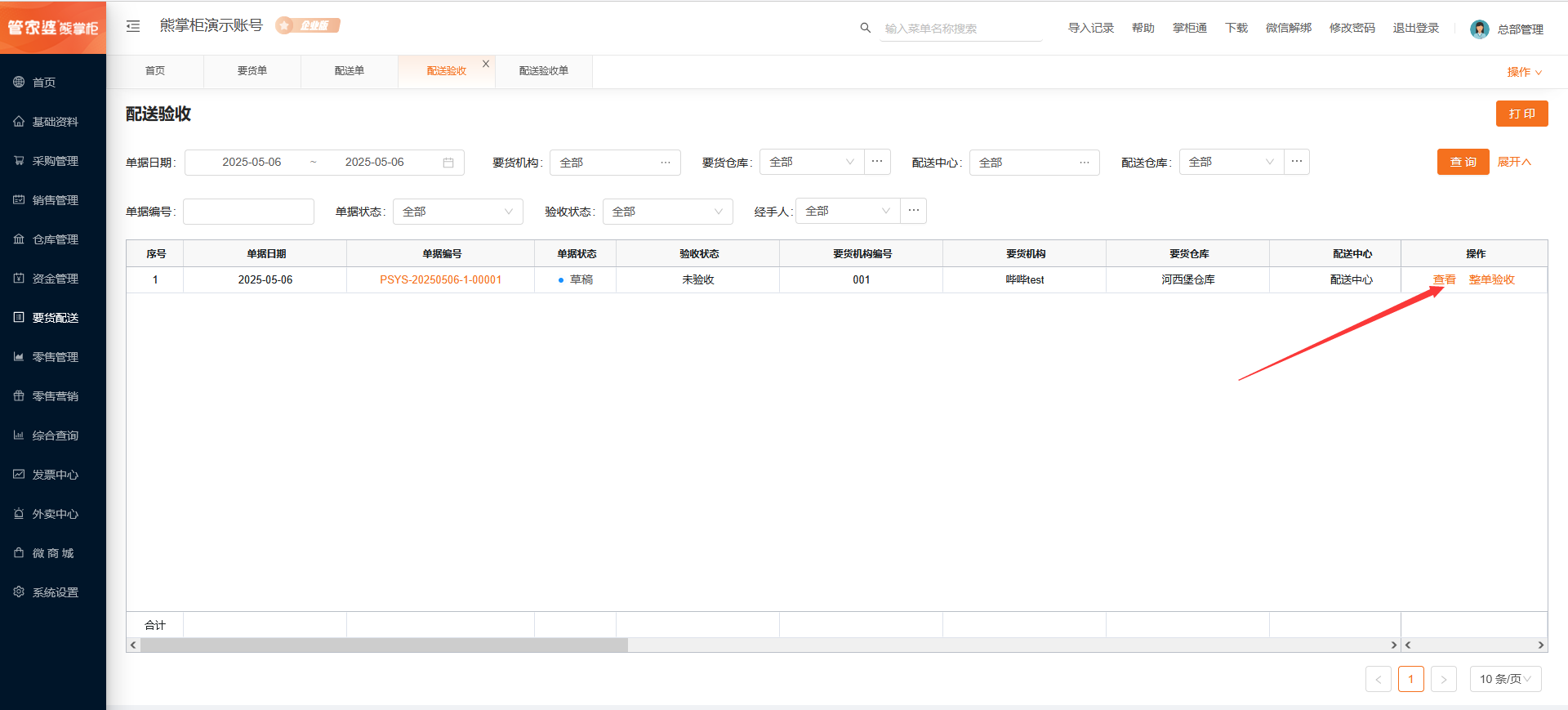Click the 整单验收 link in the row
Image resolution: width=1568 pixels, height=710 pixels.
[1491, 279]
